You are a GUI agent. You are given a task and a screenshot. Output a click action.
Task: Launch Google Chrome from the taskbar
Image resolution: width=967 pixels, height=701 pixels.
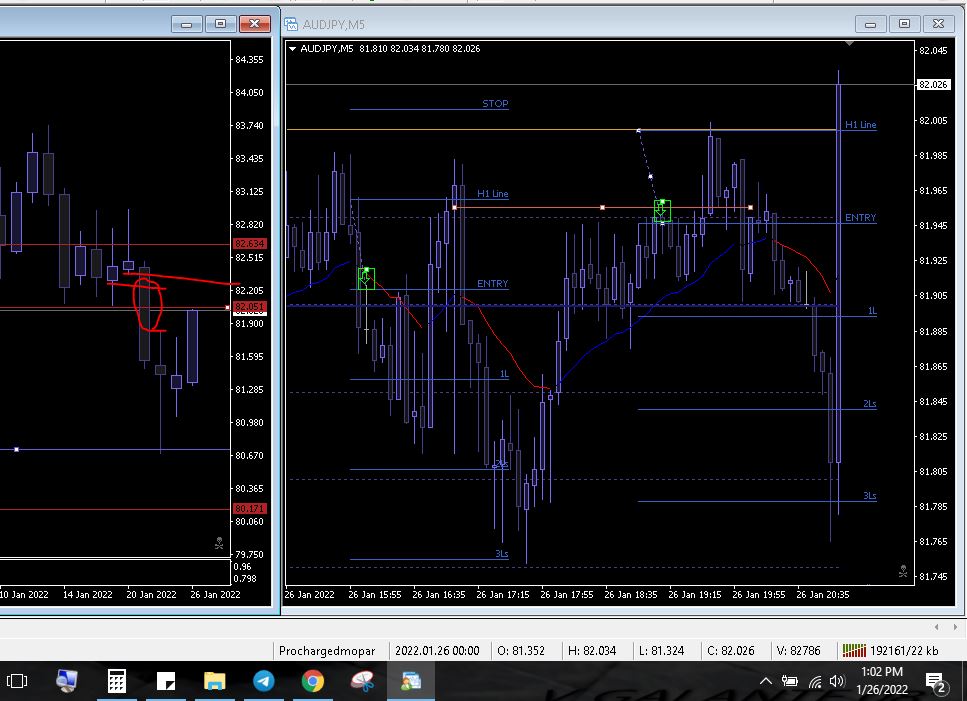pyautogui.click(x=313, y=681)
